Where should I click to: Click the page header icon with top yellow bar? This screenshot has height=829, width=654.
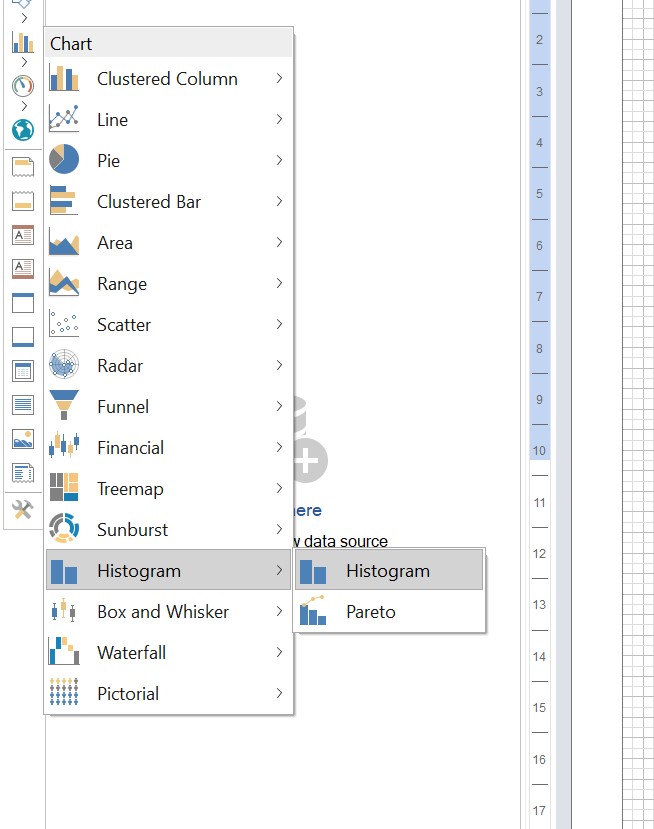23,167
